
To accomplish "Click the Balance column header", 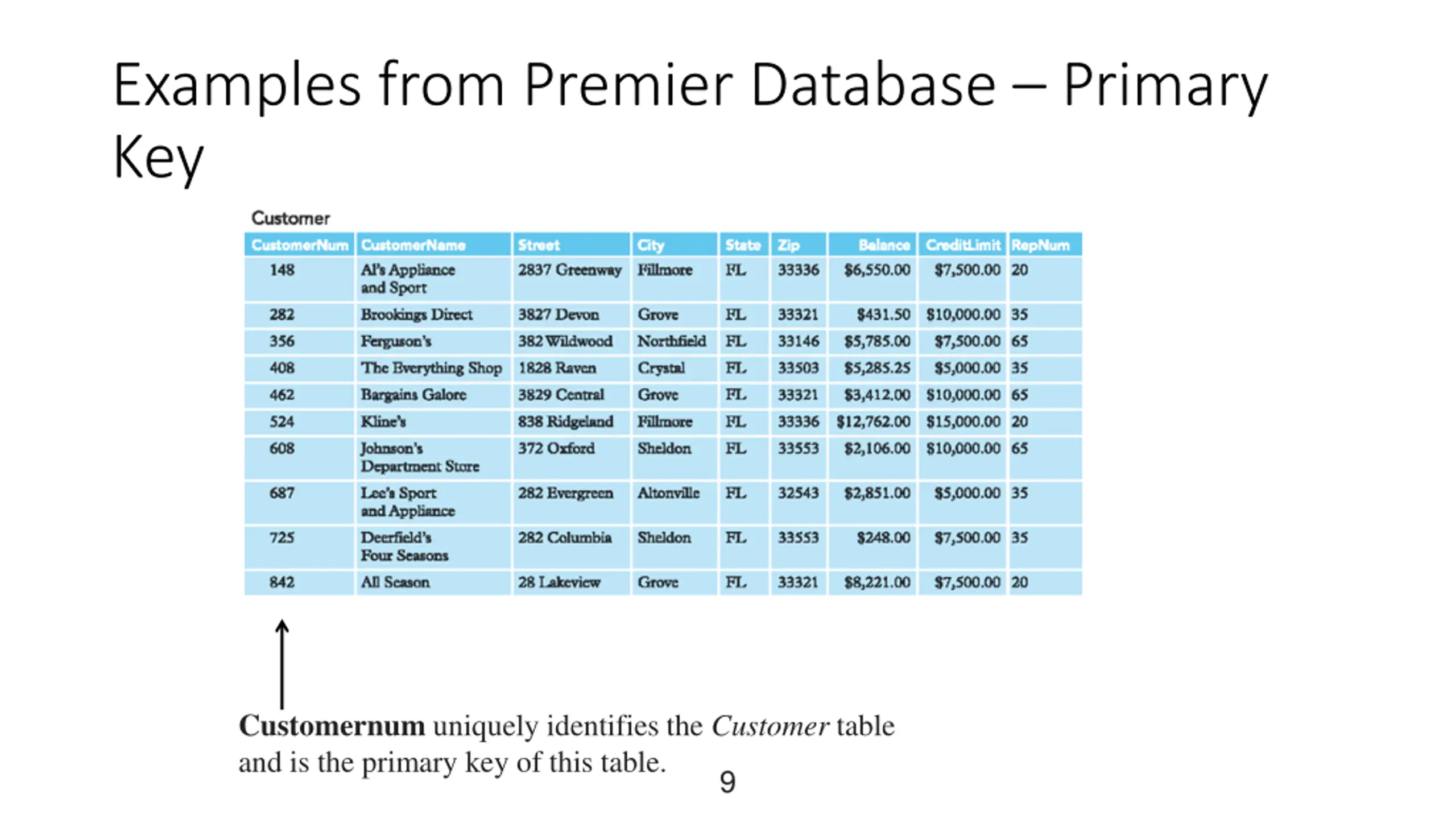I will [x=884, y=245].
